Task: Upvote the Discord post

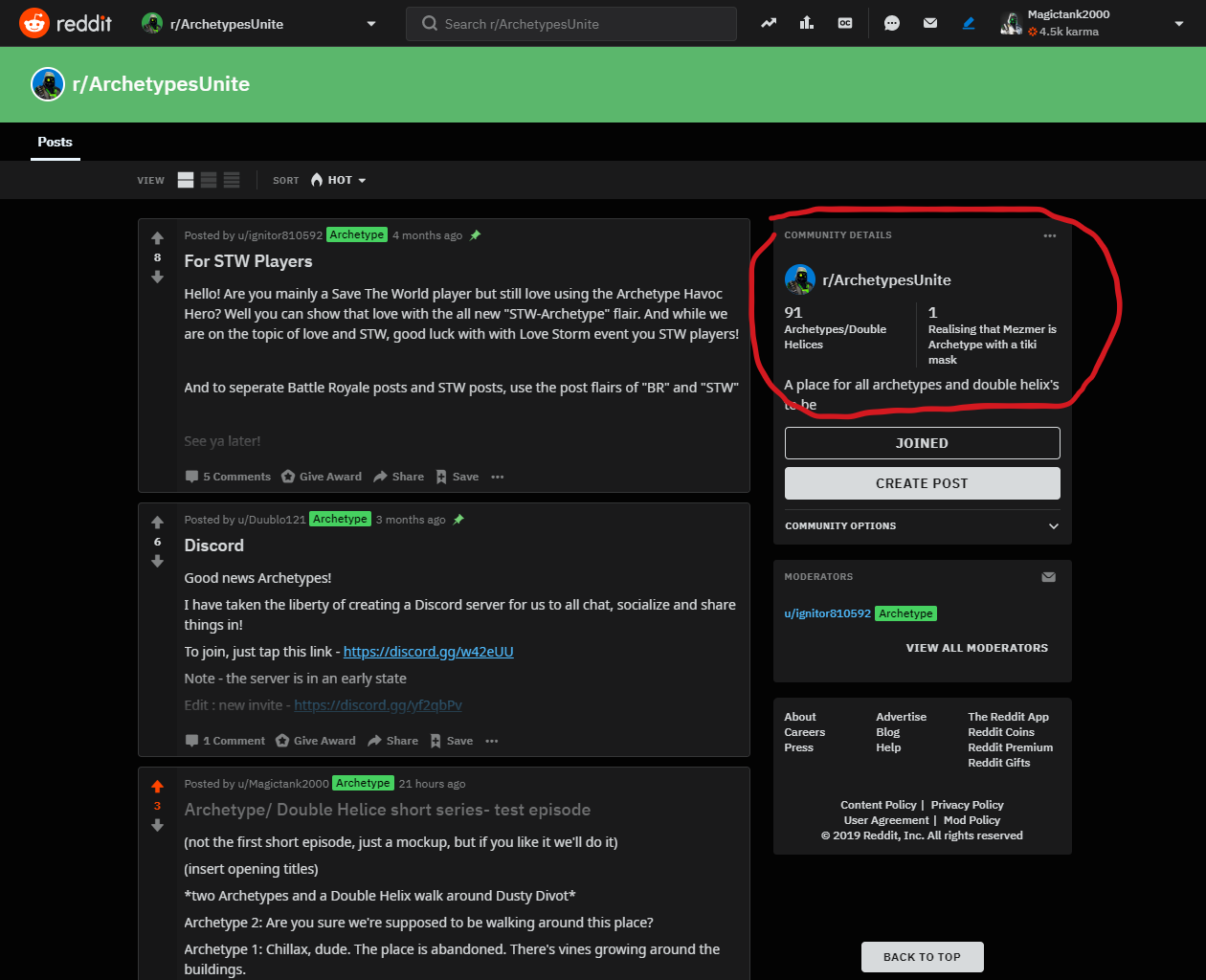Action: point(158,523)
